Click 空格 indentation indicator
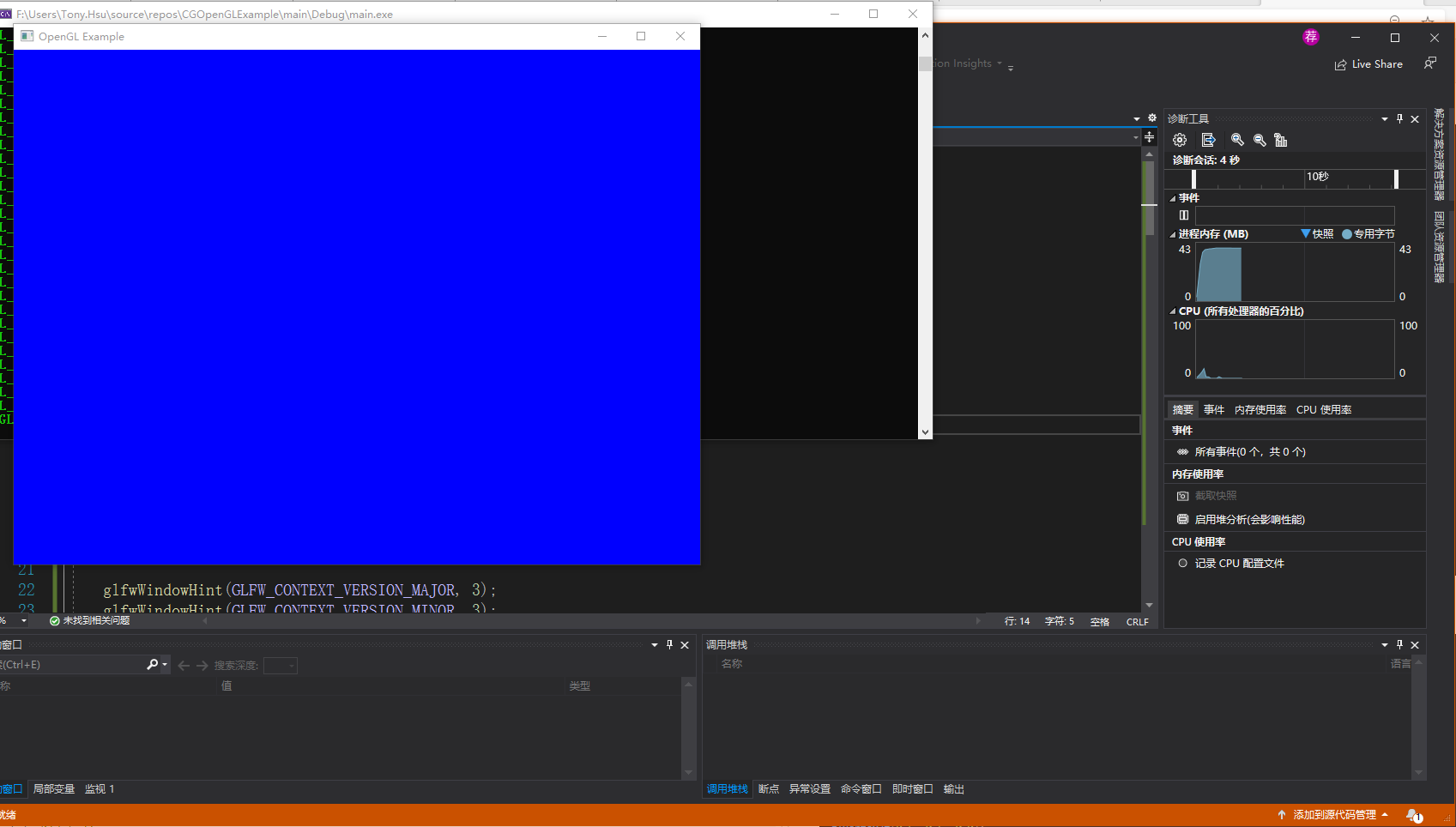Image resolution: width=1456 pixels, height=827 pixels. tap(1100, 622)
